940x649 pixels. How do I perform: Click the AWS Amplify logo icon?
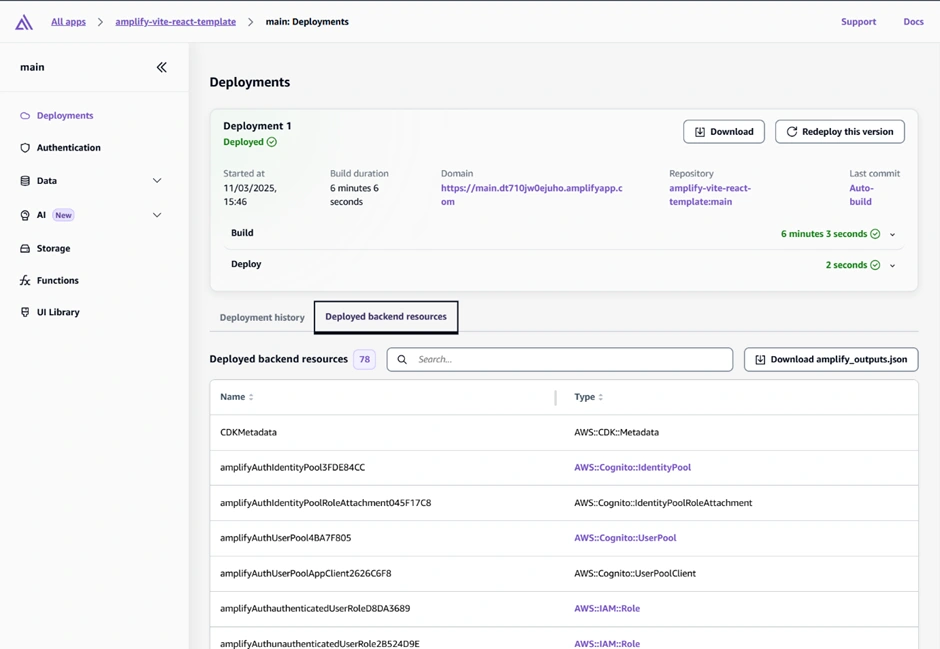24,22
